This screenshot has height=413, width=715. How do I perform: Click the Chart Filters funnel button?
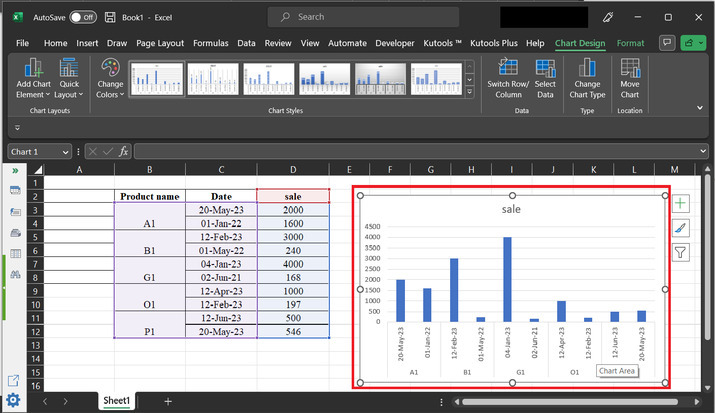(681, 253)
